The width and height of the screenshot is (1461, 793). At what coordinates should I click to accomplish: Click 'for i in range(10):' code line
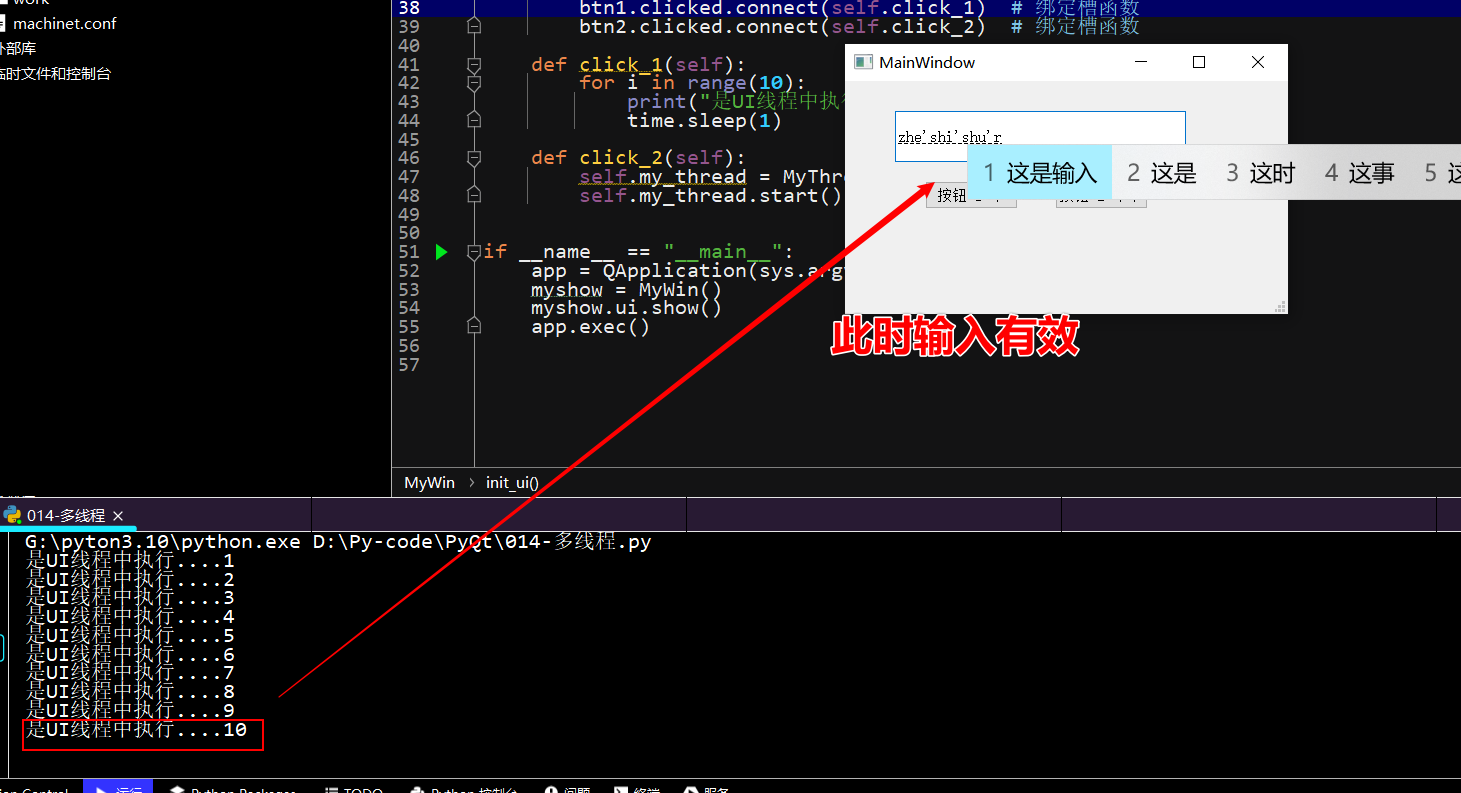692,83
